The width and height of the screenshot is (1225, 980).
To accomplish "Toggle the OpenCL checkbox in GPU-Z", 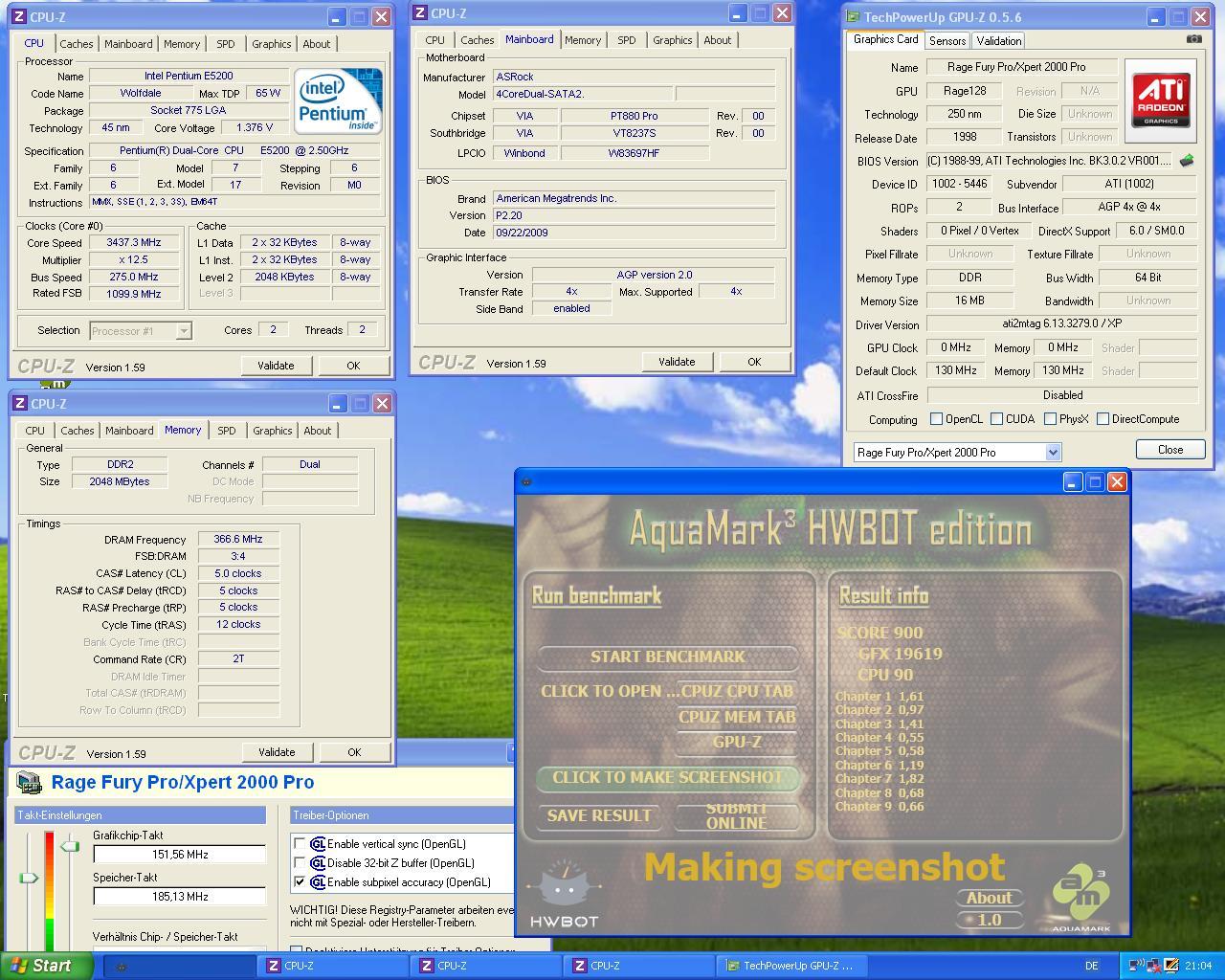I will [937, 419].
